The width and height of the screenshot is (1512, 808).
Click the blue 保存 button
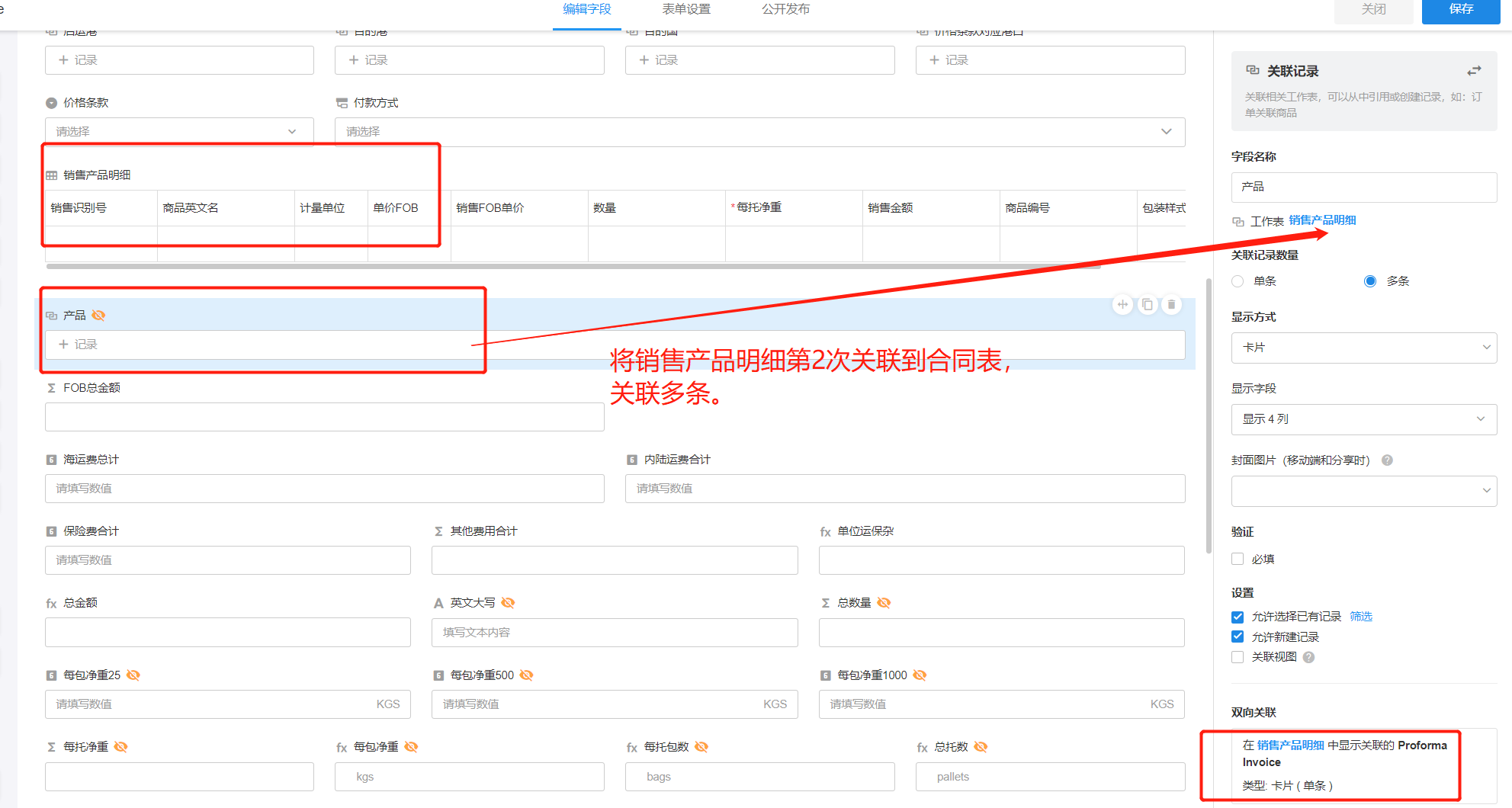coord(1460,9)
